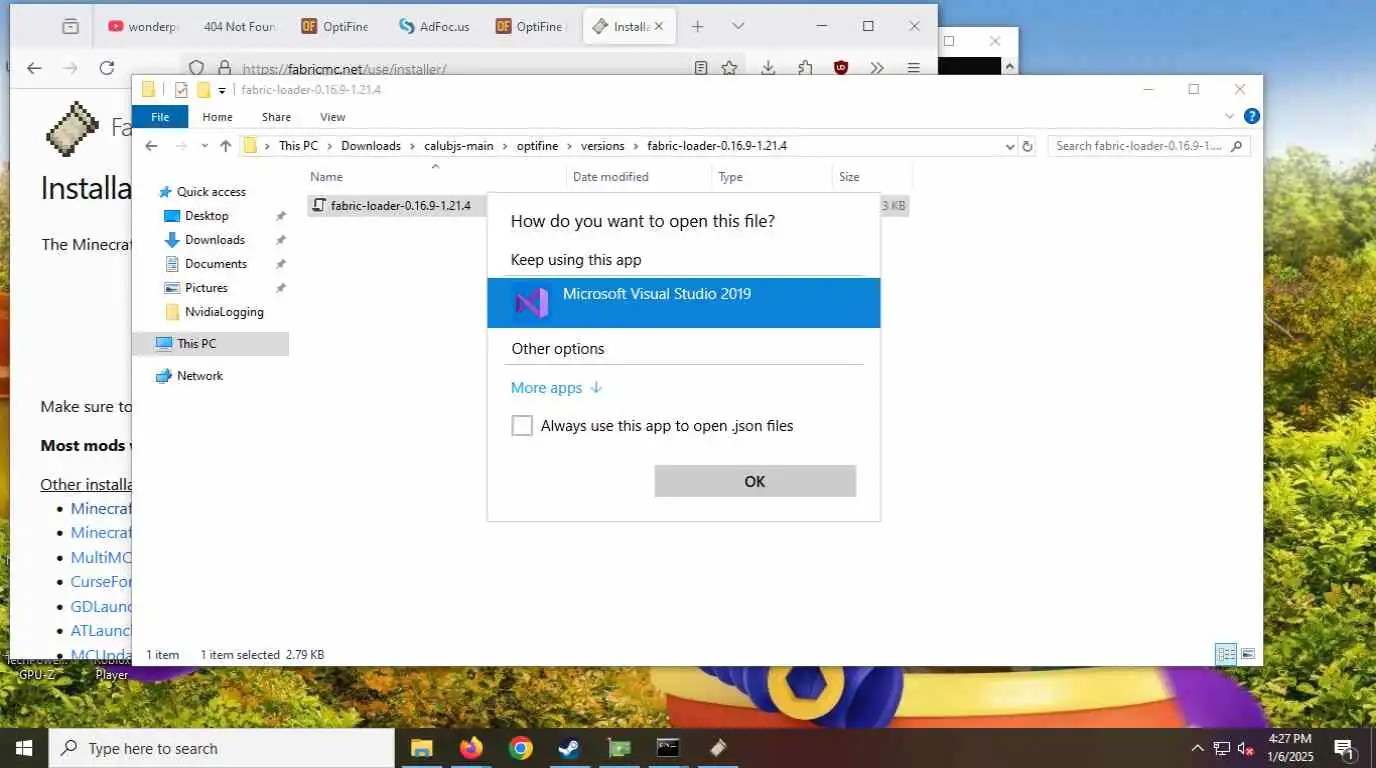The height and width of the screenshot is (768, 1376).
Task: Open Firefox View recent browsing icon
Action: click(x=70, y=27)
